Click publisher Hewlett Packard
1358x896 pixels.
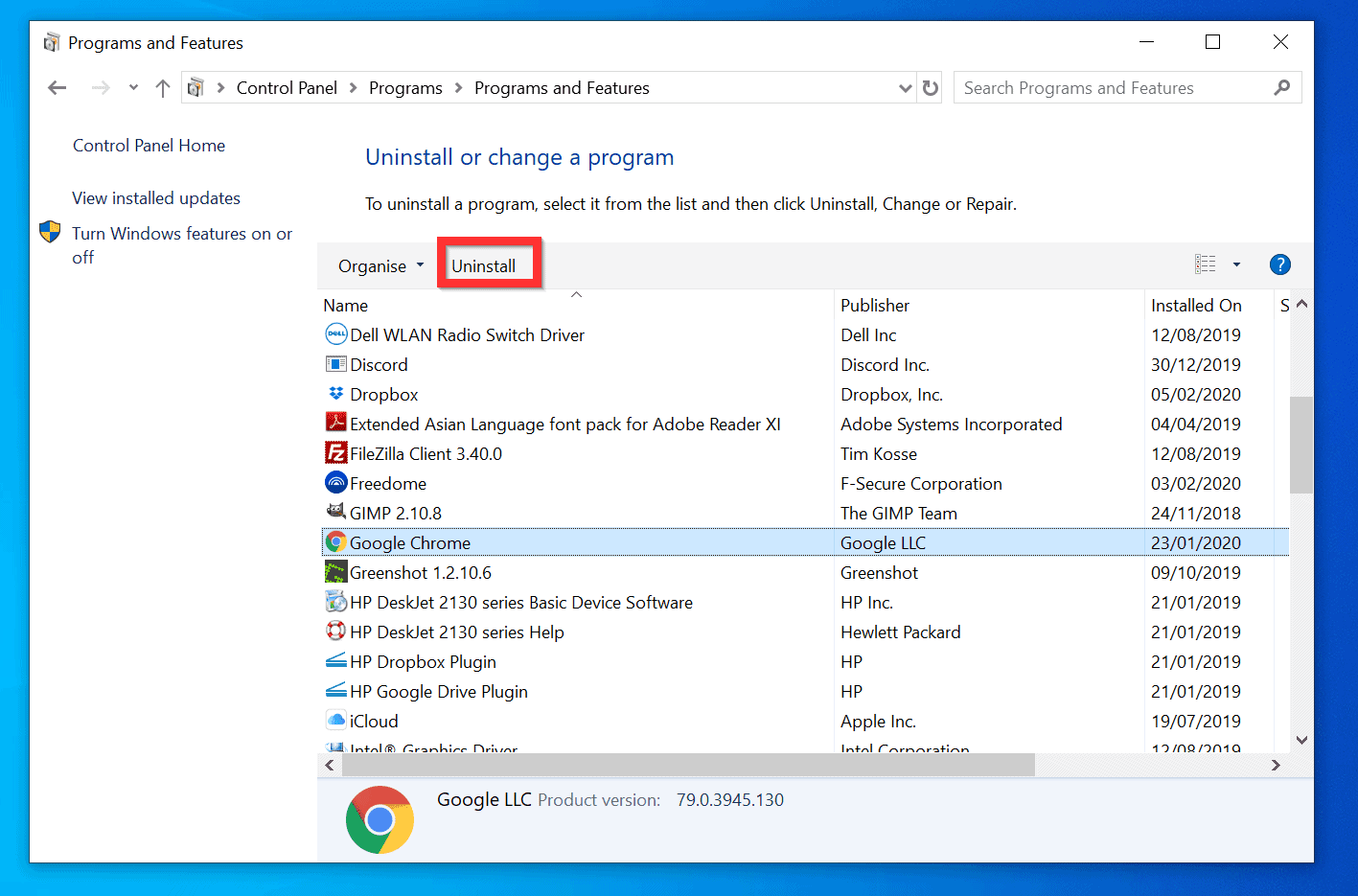click(x=900, y=632)
